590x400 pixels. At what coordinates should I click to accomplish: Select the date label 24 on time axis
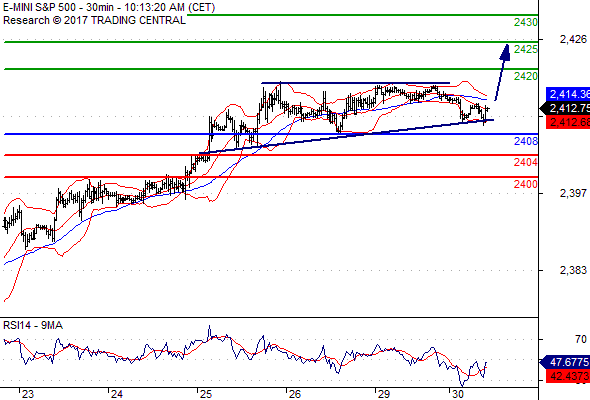[117, 394]
